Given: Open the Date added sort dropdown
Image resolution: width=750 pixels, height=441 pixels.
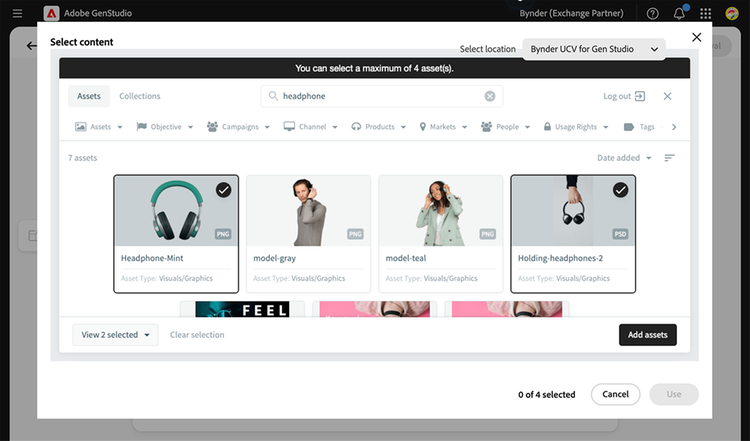Looking at the screenshot, I should pos(624,157).
